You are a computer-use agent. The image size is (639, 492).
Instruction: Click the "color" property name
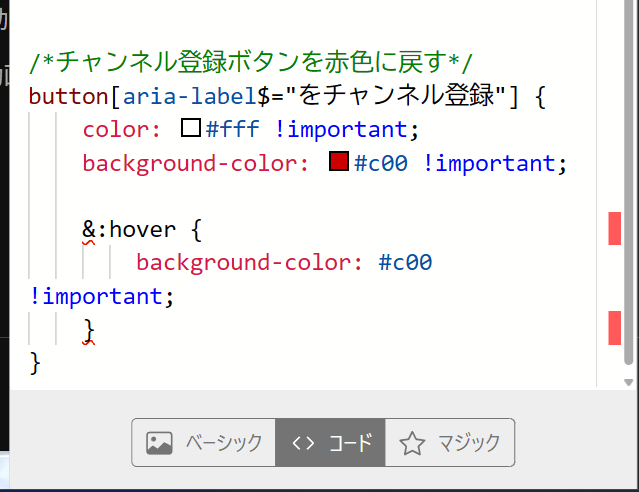[116, 129]
